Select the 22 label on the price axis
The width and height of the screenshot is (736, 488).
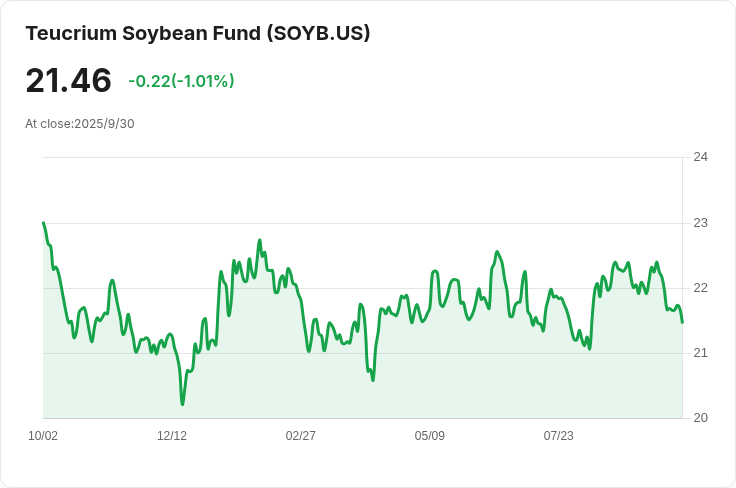click(x=700, y=287)
